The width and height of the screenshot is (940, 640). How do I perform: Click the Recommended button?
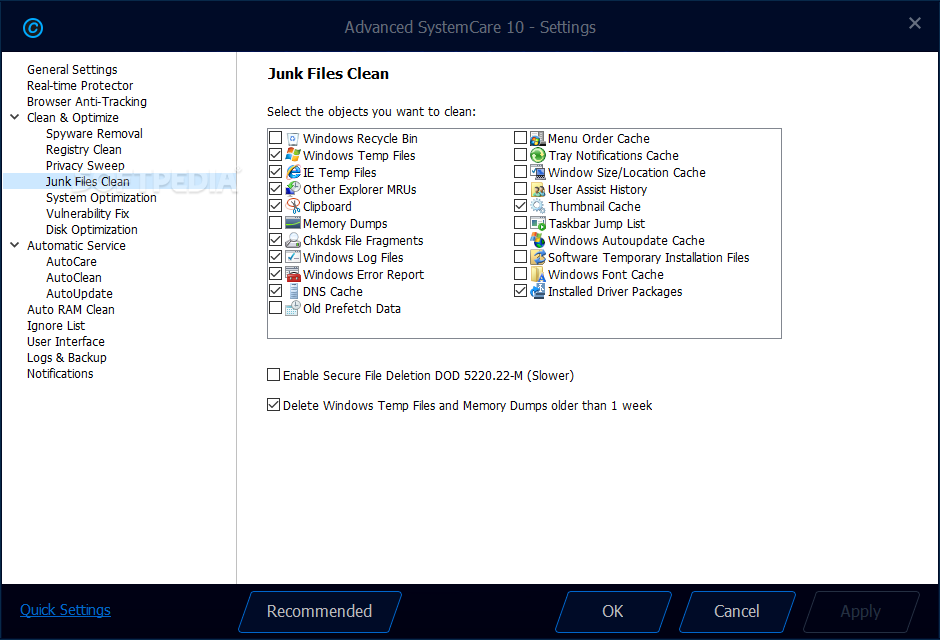click(x=320, y=611)
